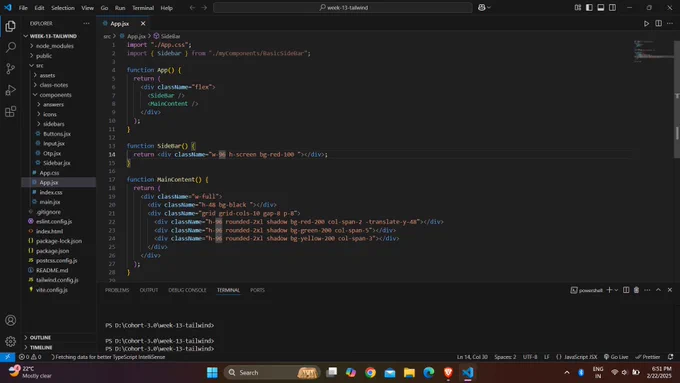
Task: Open errors and warnings status indicator
Action: (x=30, y=357)
